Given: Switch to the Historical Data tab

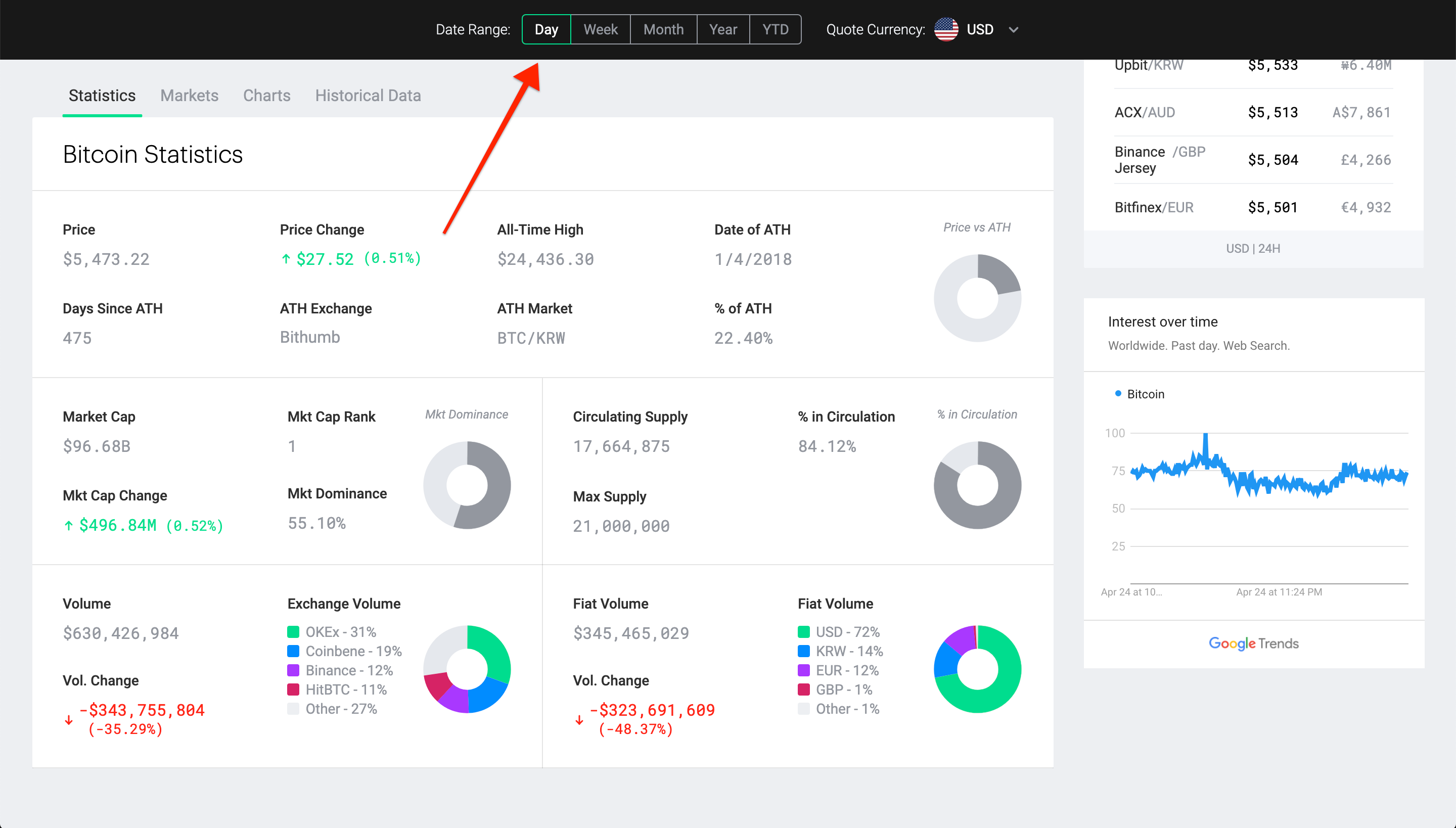Looking at the screenshot, I should click(368, 96).
